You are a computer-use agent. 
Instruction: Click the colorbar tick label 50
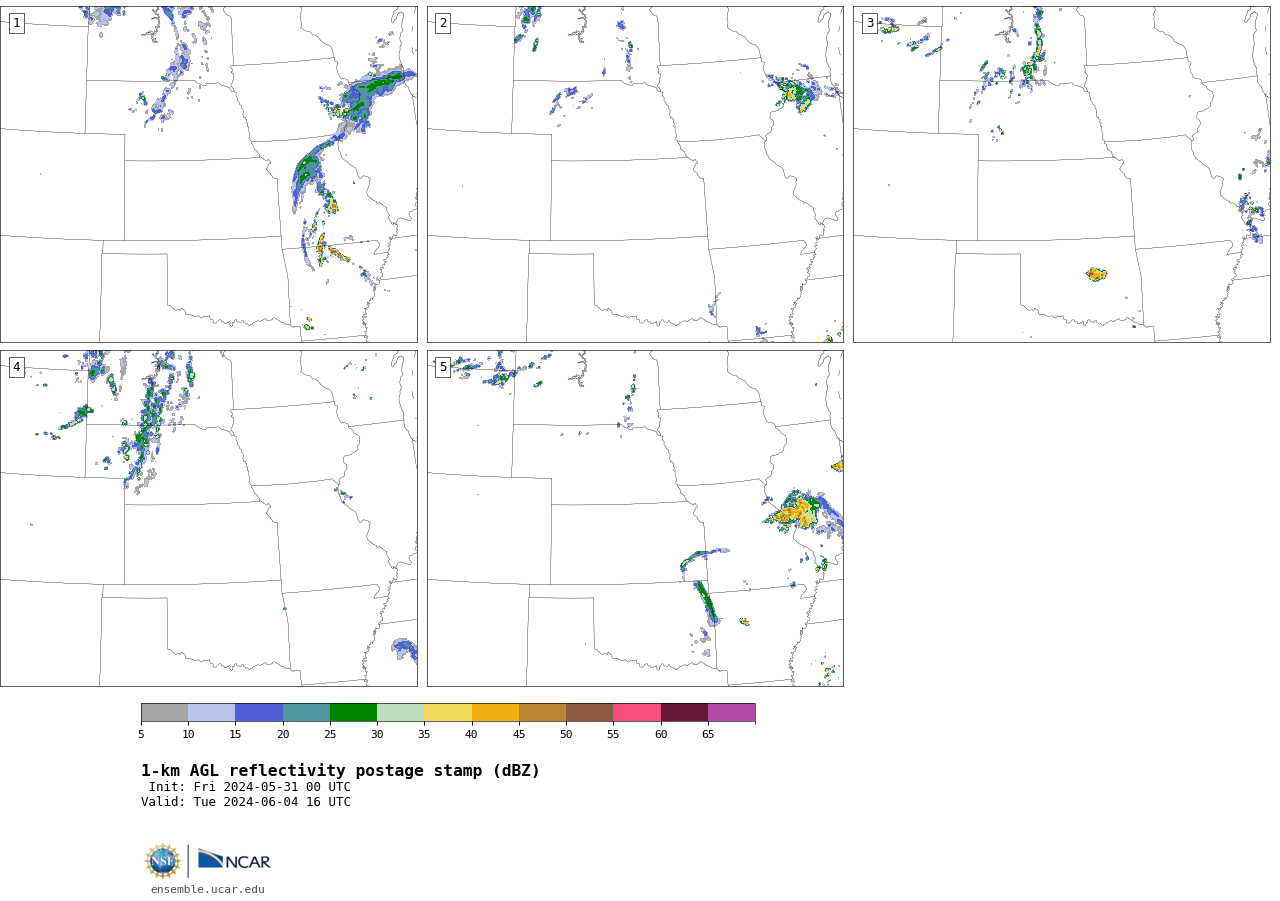point(566,735)
